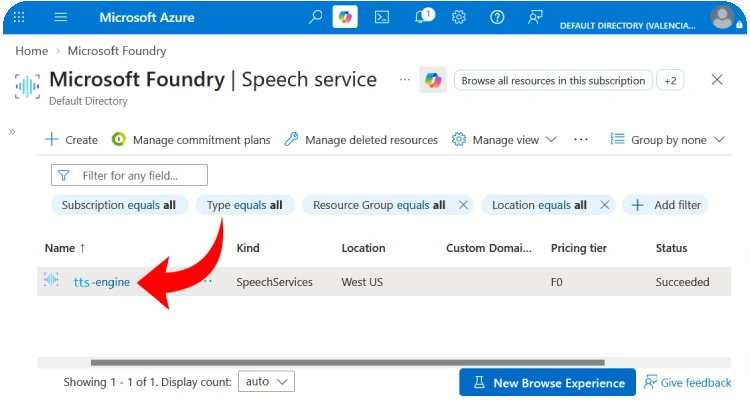750x402 pixels.
Task: Open the tts-engine resource link
Action: (x=101, y=282)
